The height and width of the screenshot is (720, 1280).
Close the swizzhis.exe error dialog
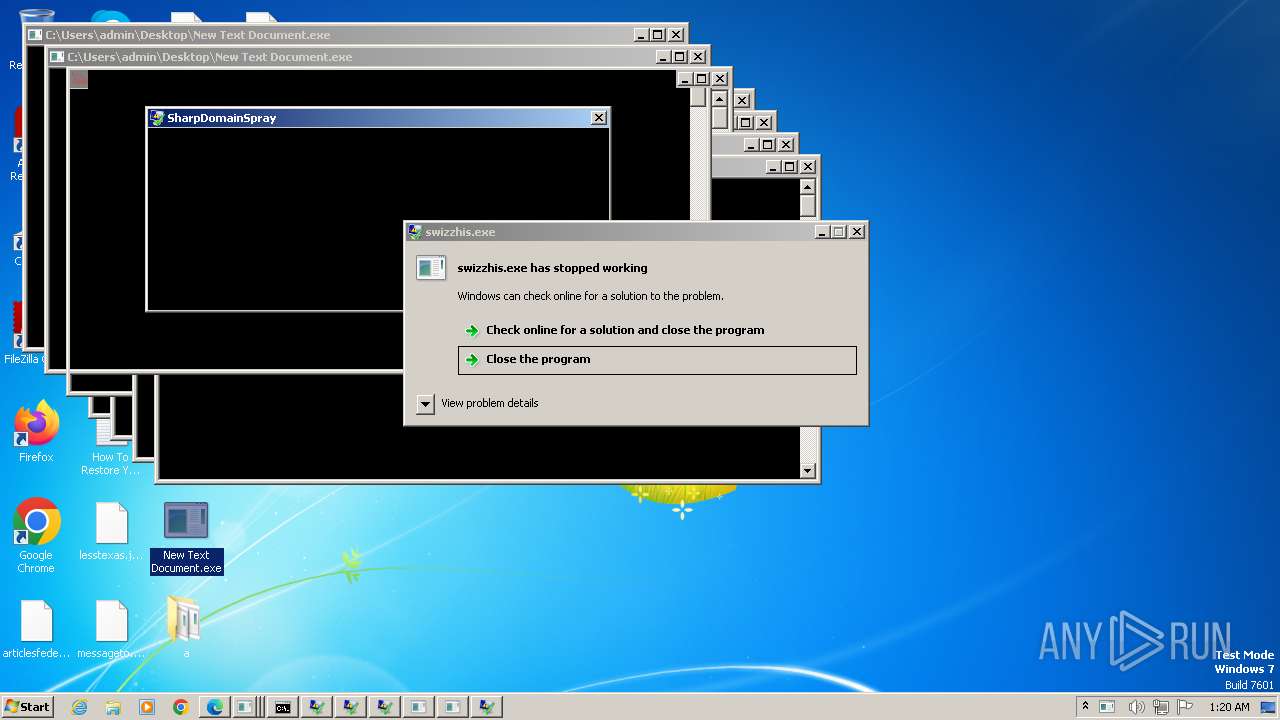pos(857,232)
